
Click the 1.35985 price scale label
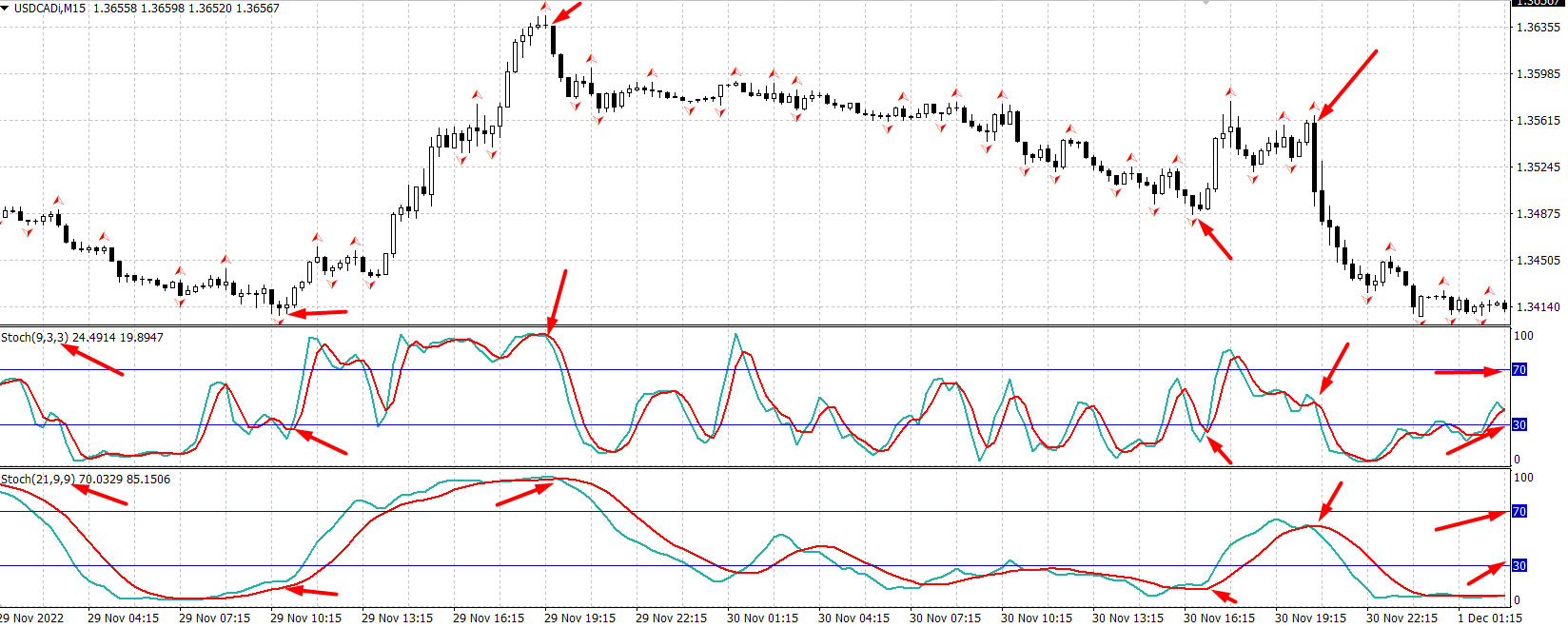pos(1538,73)
